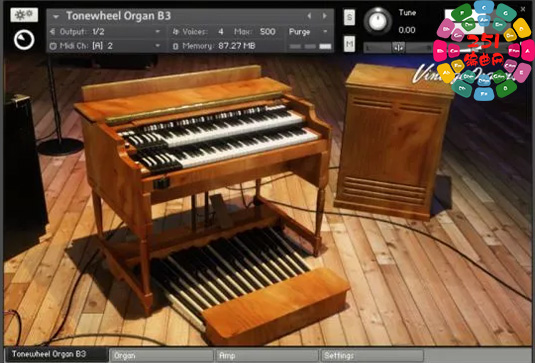Open the Output 1/2 dropdown
535x363 pixels.
(158, 31)
